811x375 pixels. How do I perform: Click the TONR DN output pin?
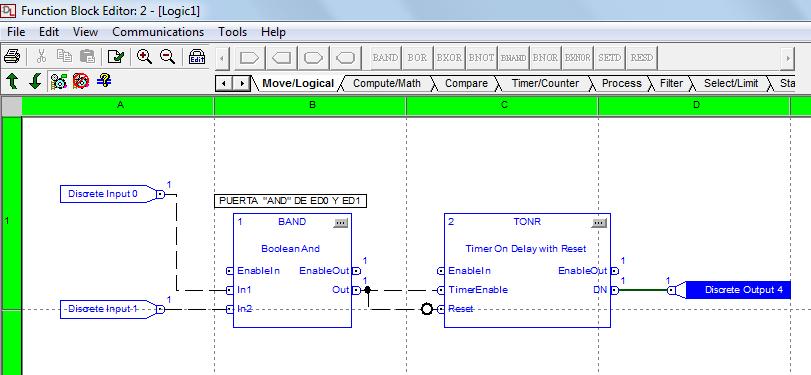(614, 290)
